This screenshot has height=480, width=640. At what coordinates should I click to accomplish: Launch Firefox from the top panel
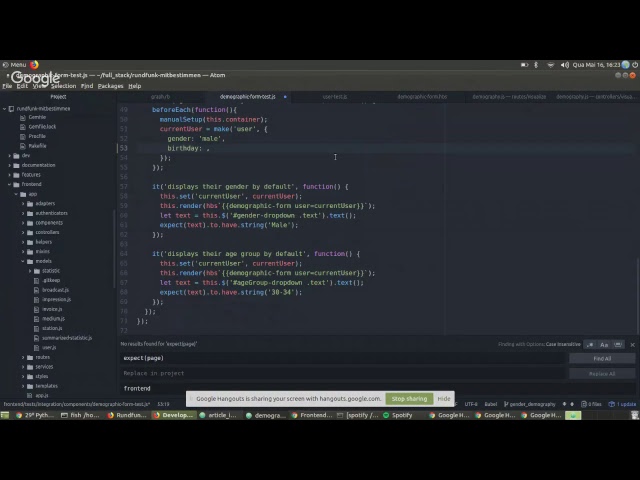click(x=34, y=64)
